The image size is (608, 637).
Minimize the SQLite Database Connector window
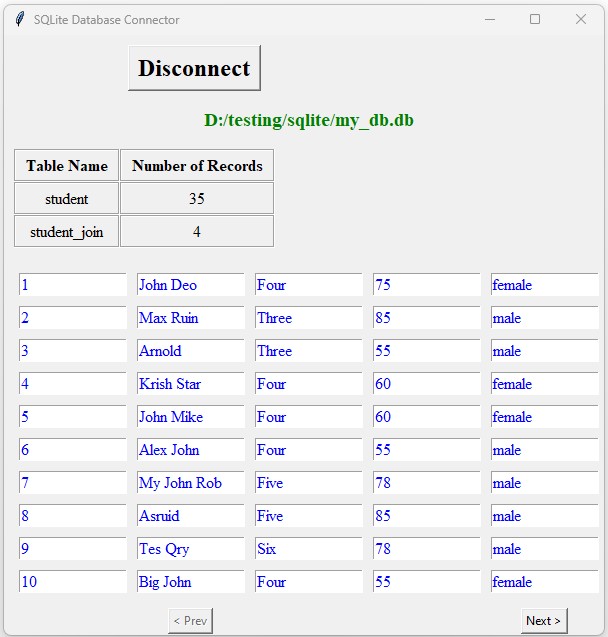[x=490, y=19]
